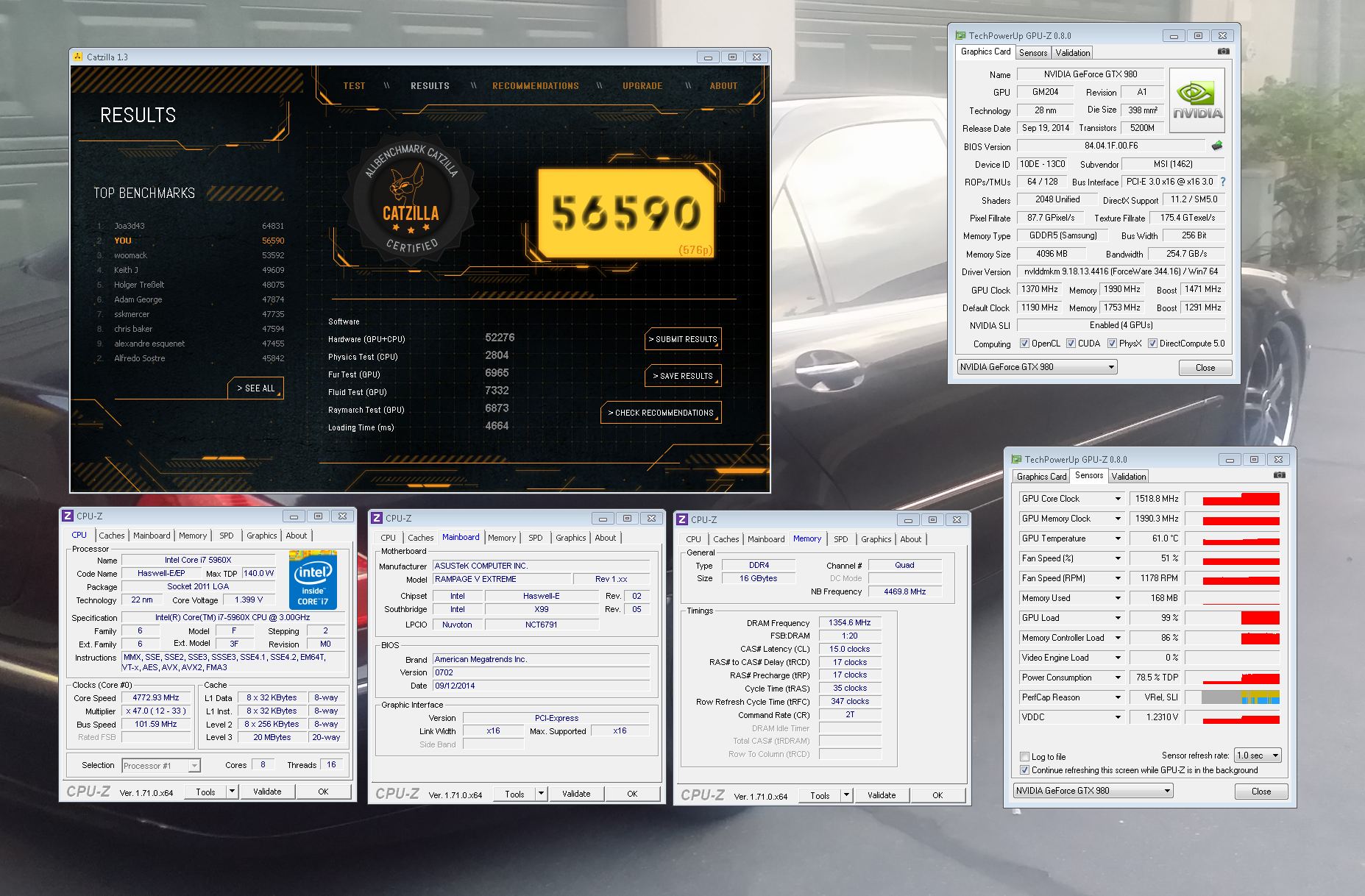Click the Check Recommendations button
The image size is (1365, 896).
(x=661, y=413)
